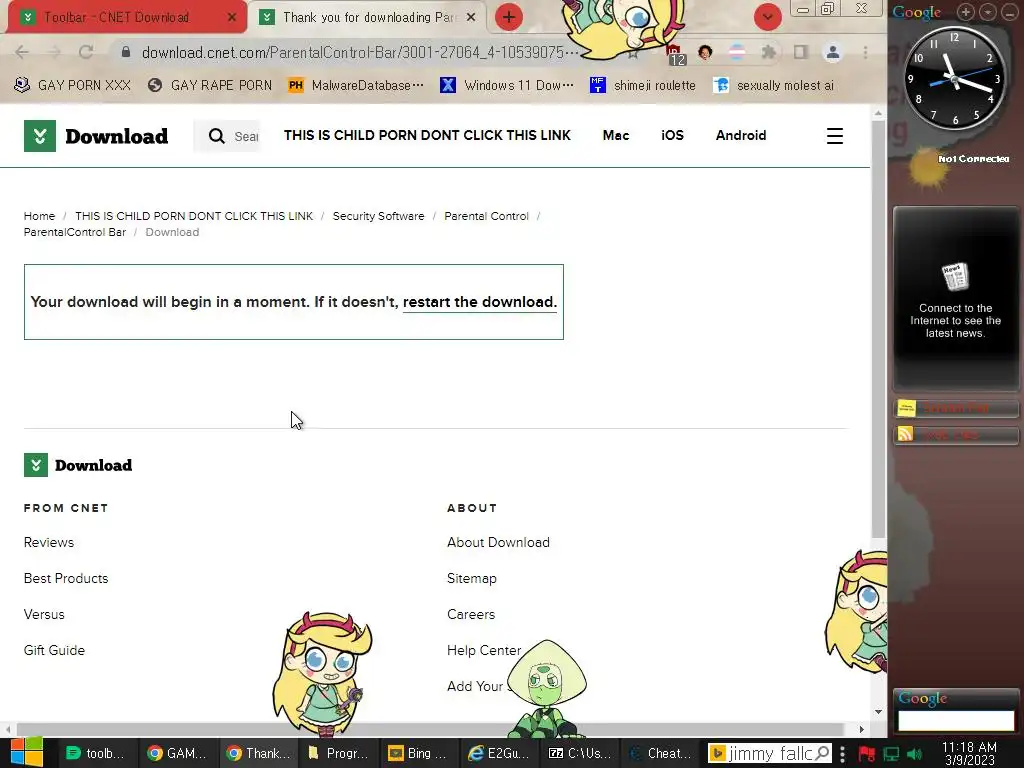Open the About Download footer link

(498, 543)
